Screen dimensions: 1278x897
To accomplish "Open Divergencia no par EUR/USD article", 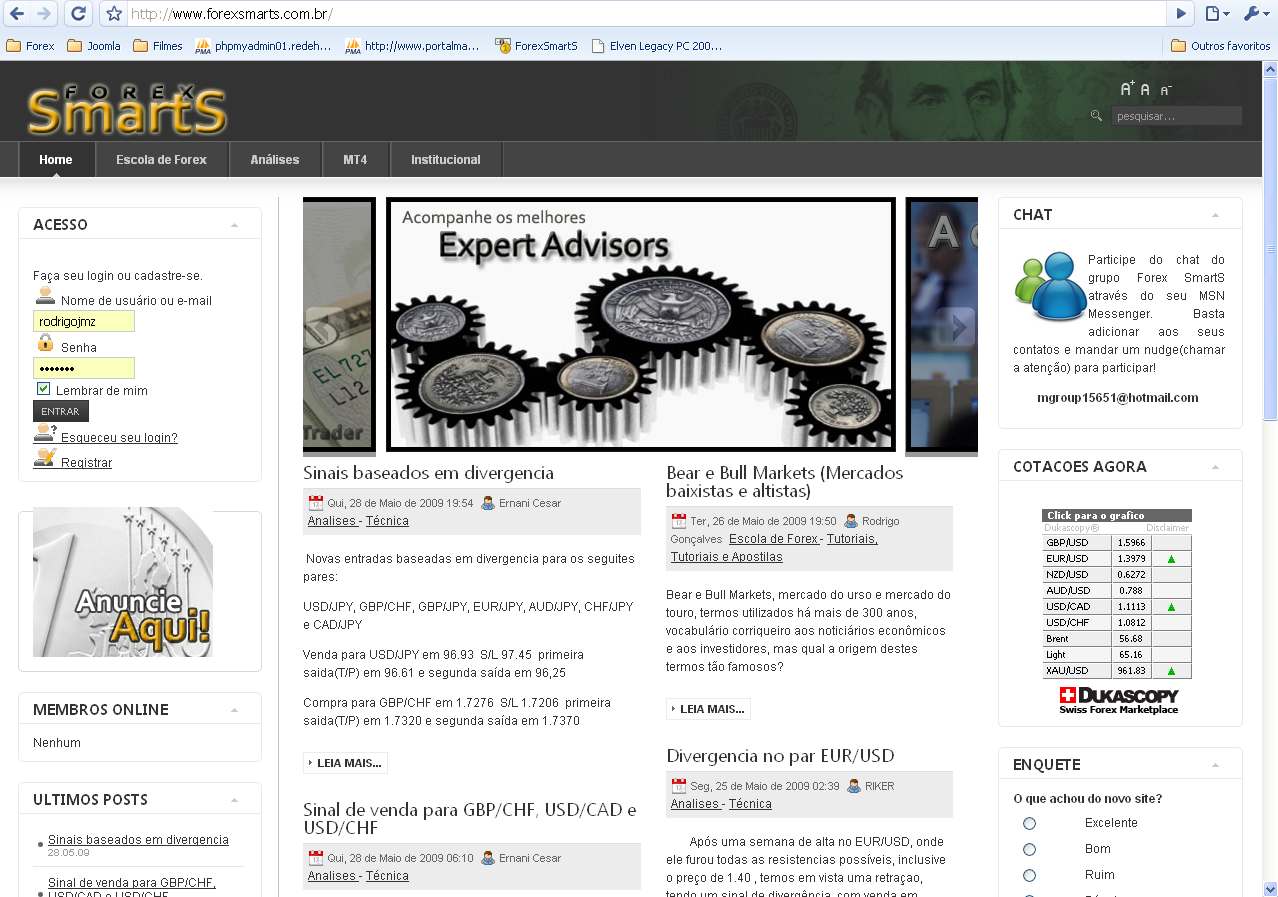I will pyautogui.click(x=780, y=756).
